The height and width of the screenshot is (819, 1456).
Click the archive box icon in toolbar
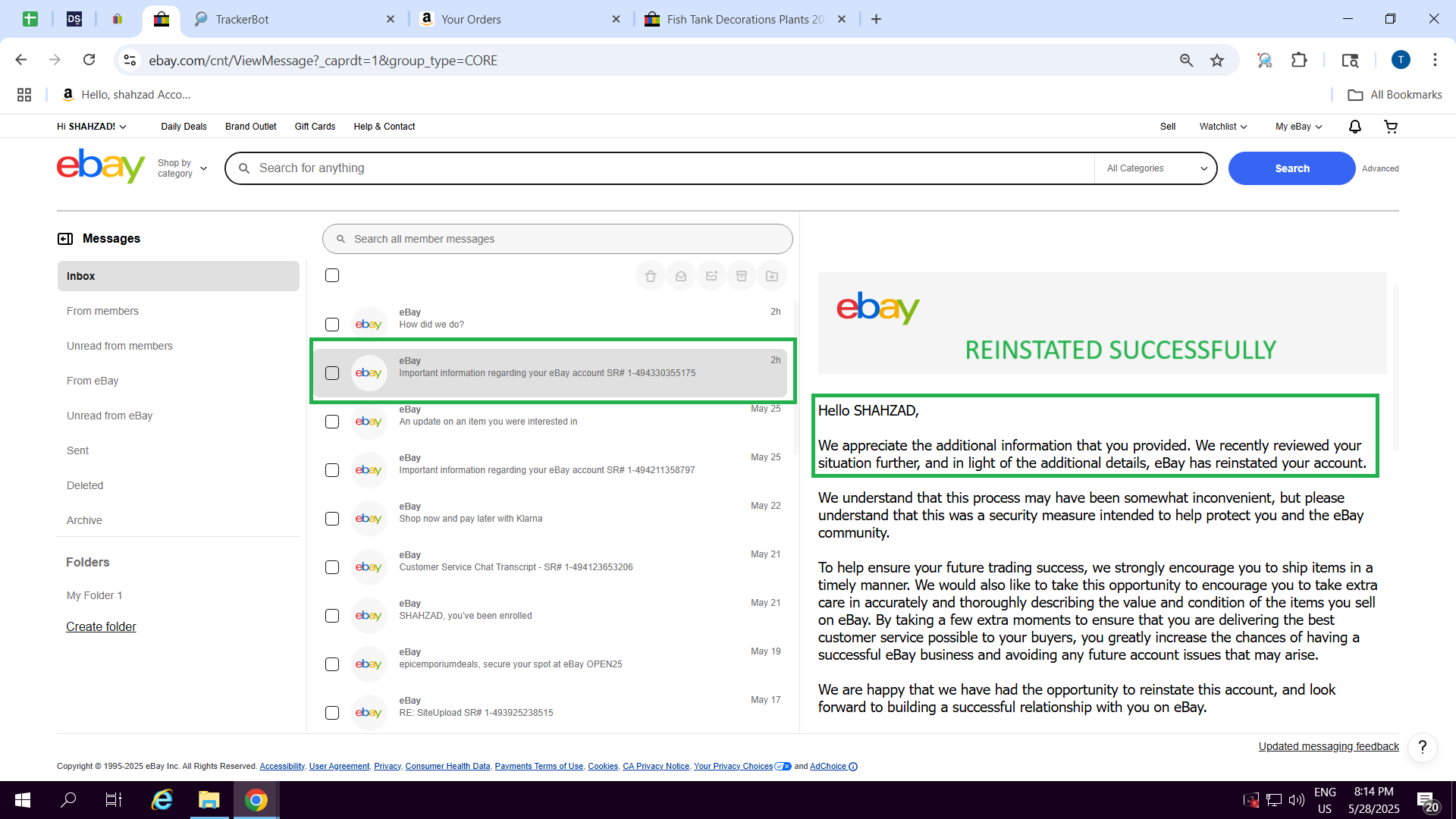pyautogui.click(x=741, y=276)
